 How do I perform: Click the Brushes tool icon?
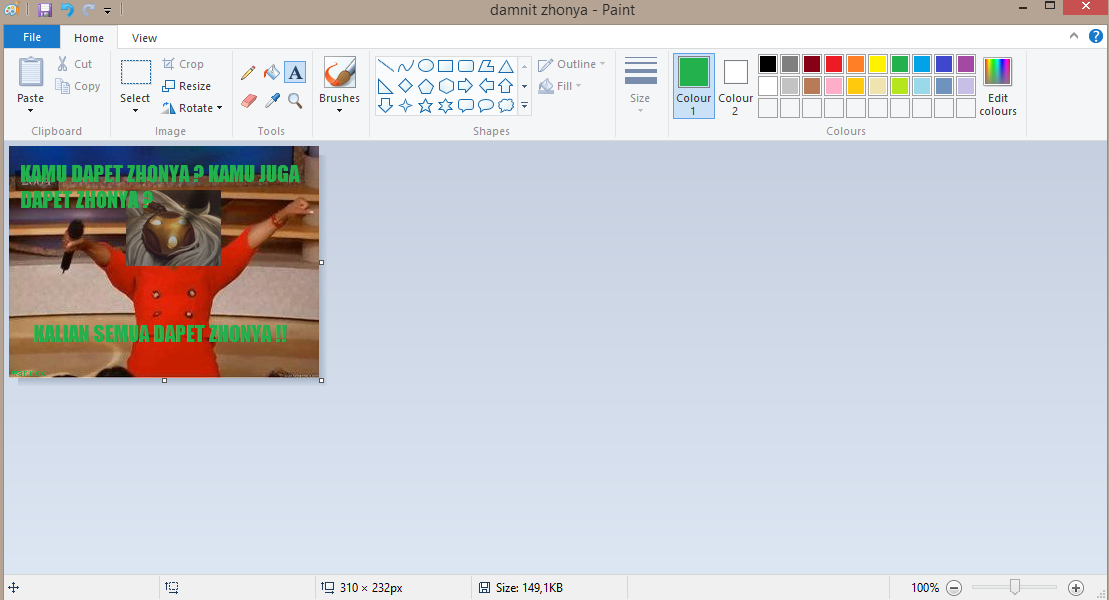click(339, 72)
